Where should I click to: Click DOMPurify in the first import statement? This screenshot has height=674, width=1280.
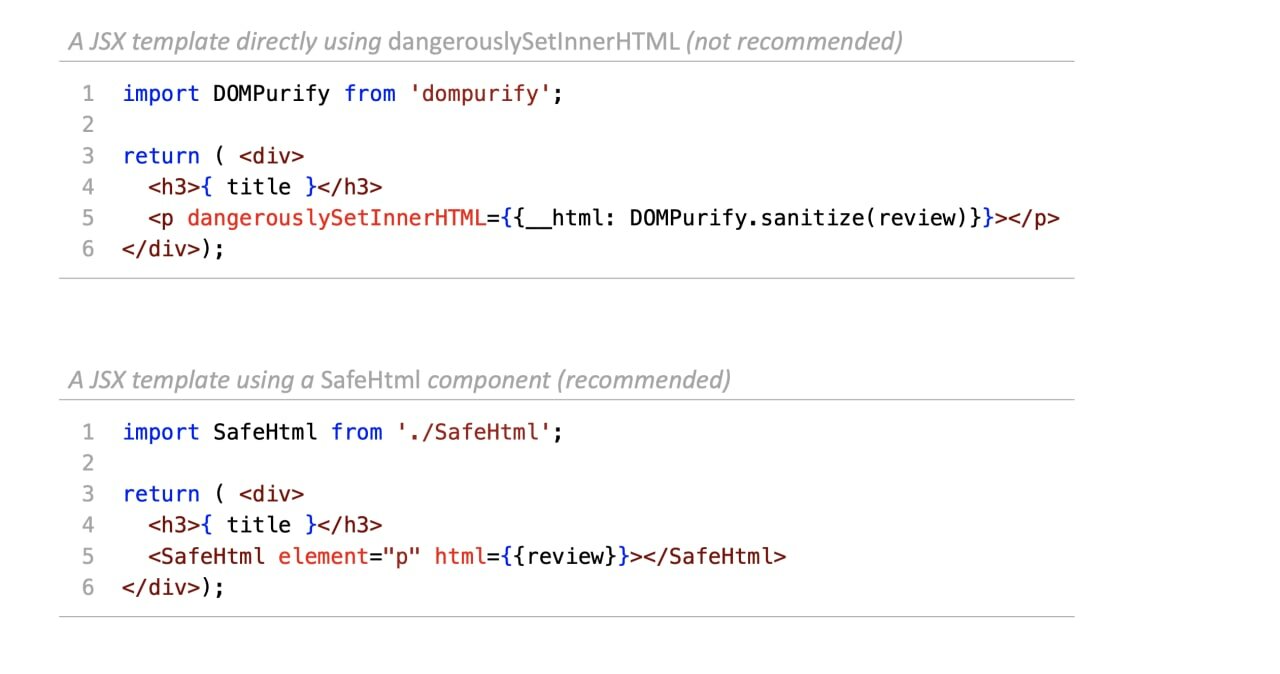pyautogui.click(x=271, y=94)
